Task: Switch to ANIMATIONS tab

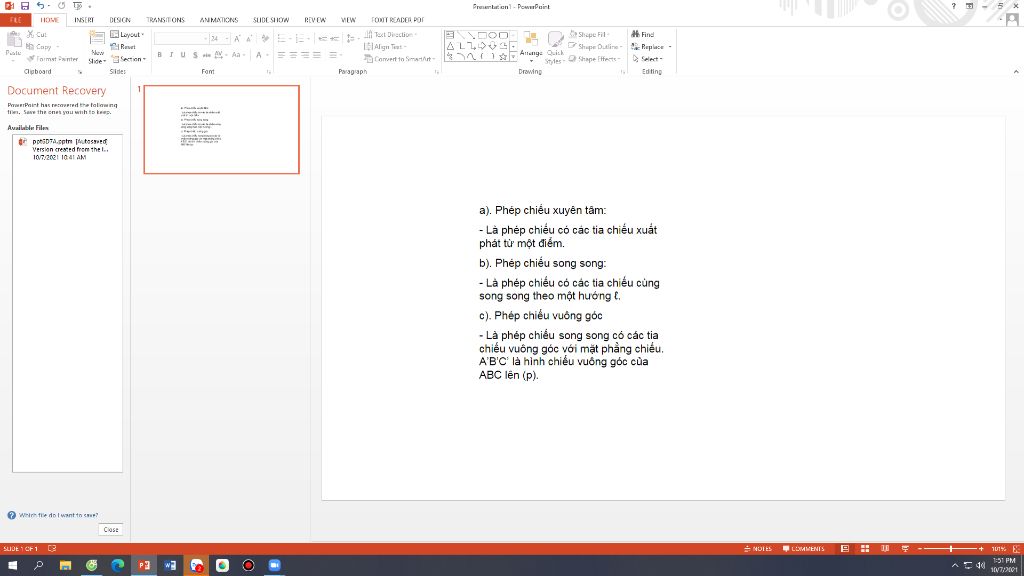Action: click(219, 20)
